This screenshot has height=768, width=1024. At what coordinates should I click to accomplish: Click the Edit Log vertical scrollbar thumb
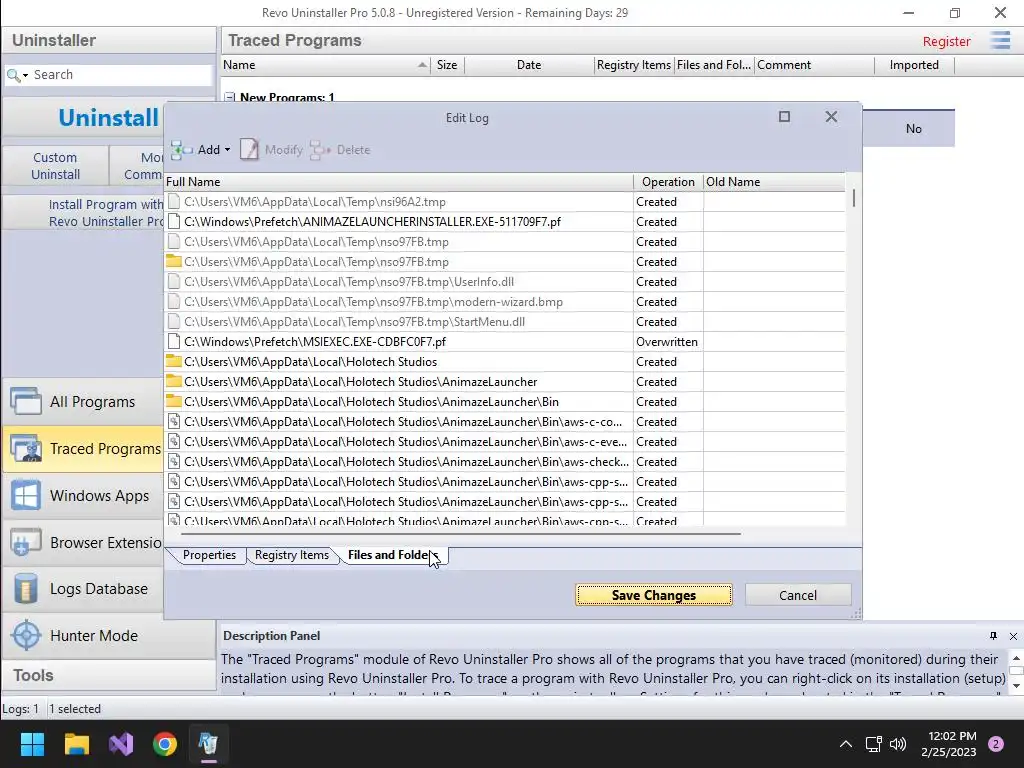tap(854, 199)
